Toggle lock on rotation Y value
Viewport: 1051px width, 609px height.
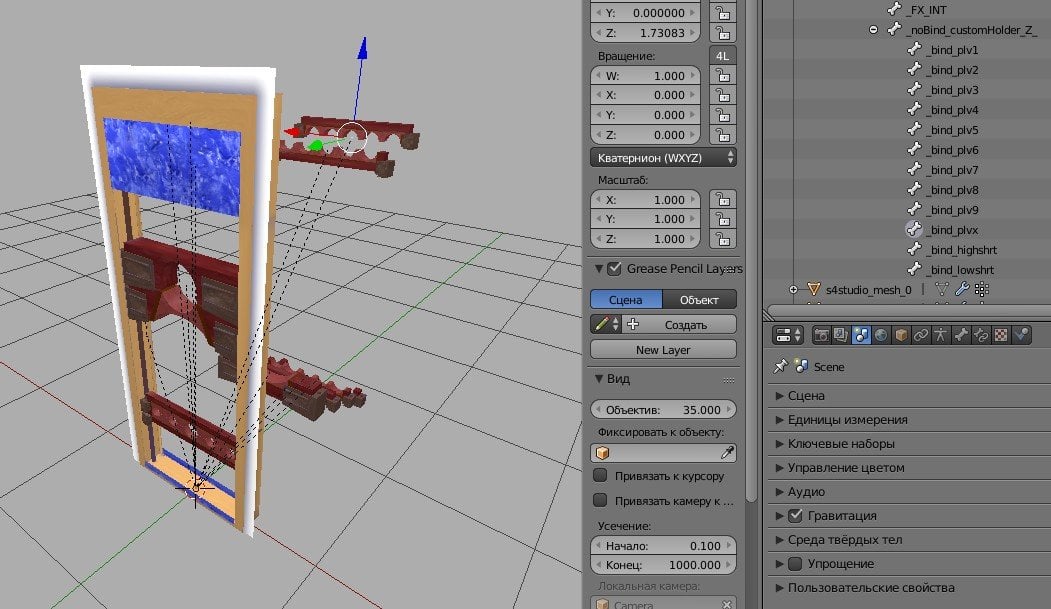pyautogui.click(x=723, y=115)
